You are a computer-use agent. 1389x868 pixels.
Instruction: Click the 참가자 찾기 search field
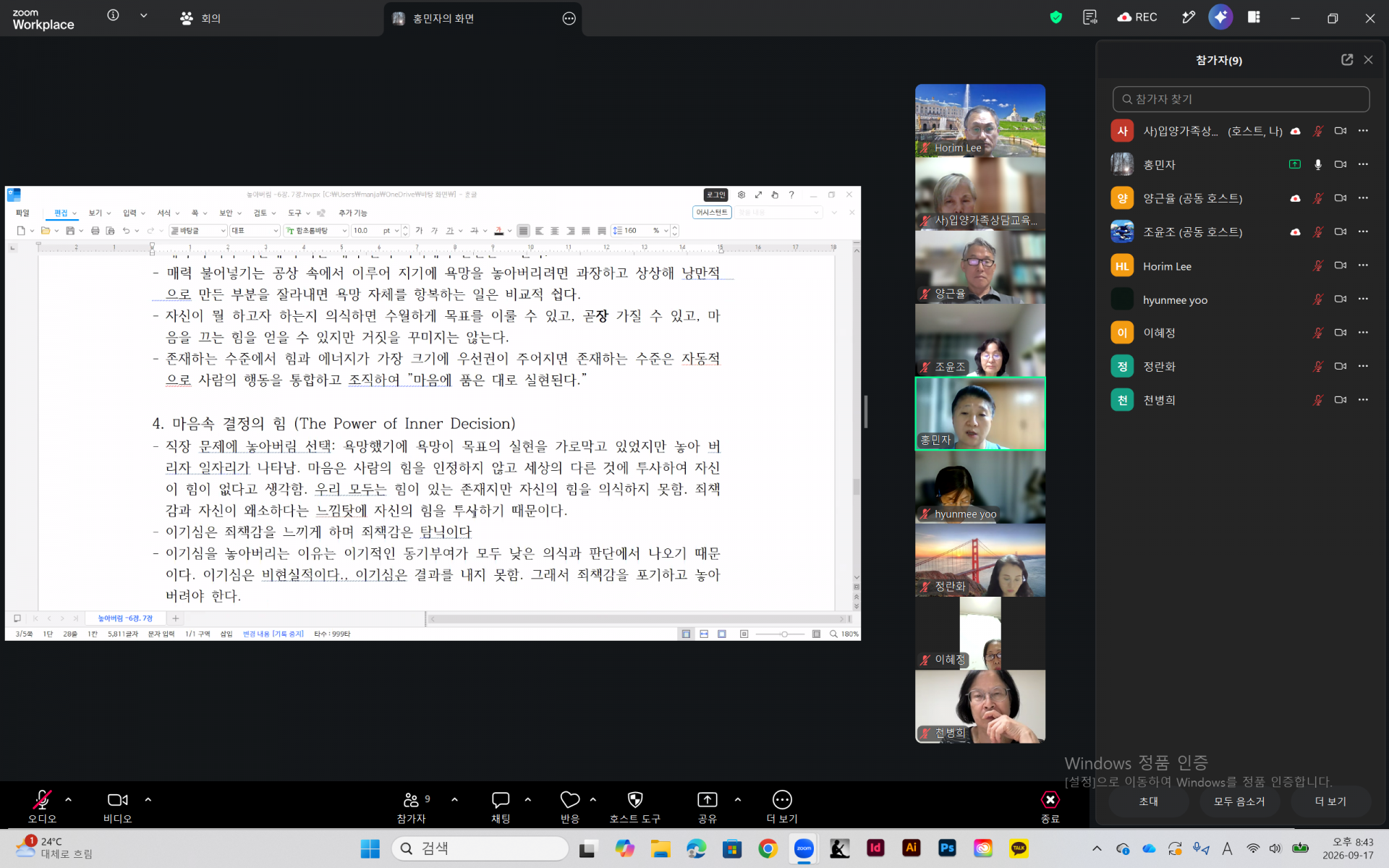click(1241, 99)
